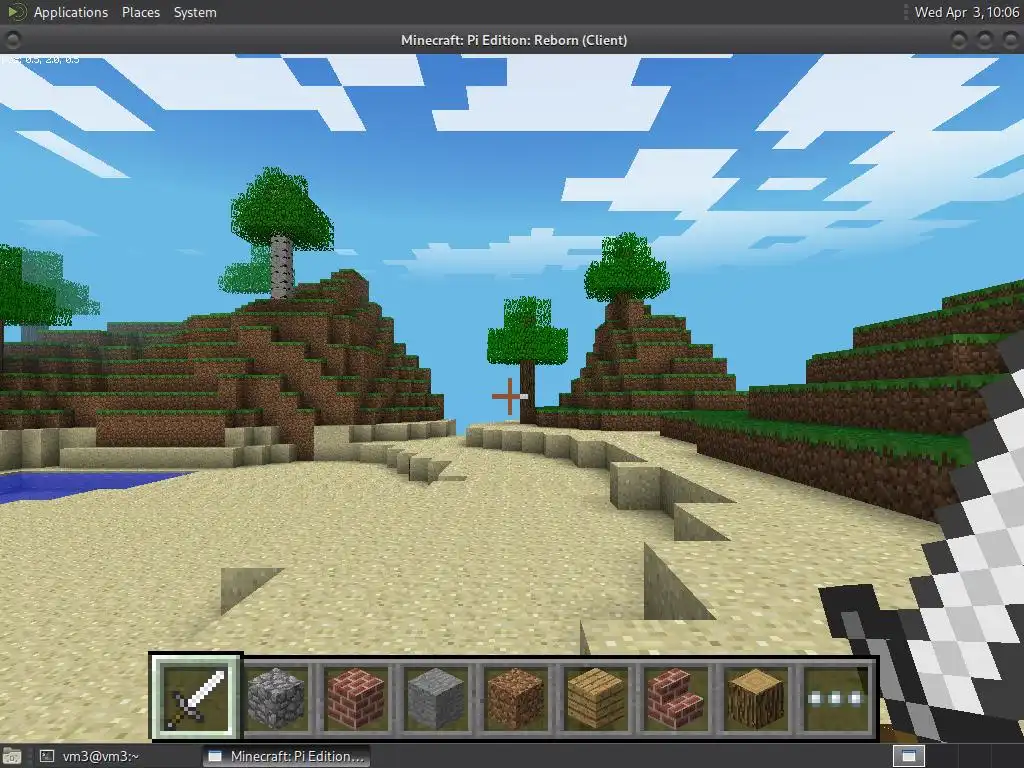Select the wooden planks hotbar slot
Viewport: 1024px width, 768px height.
coord(595,697)
